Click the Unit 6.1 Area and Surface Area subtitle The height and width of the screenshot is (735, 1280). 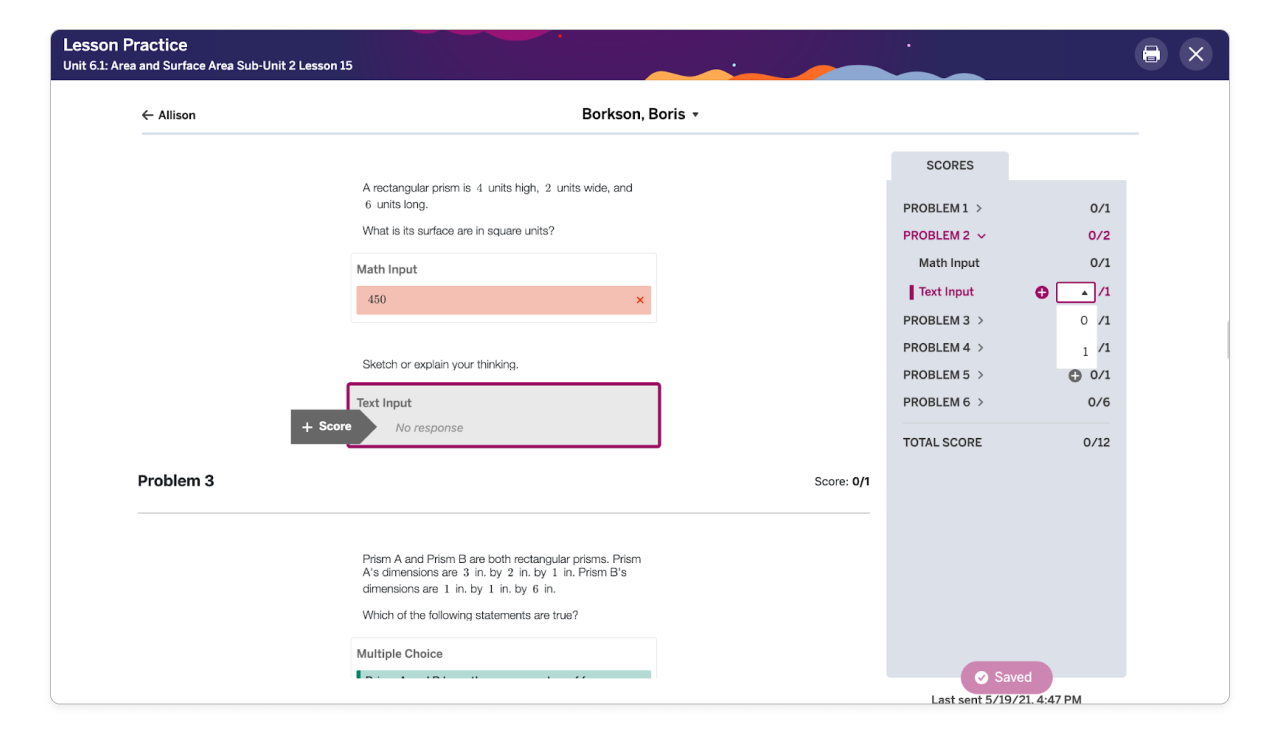point(208,66)
